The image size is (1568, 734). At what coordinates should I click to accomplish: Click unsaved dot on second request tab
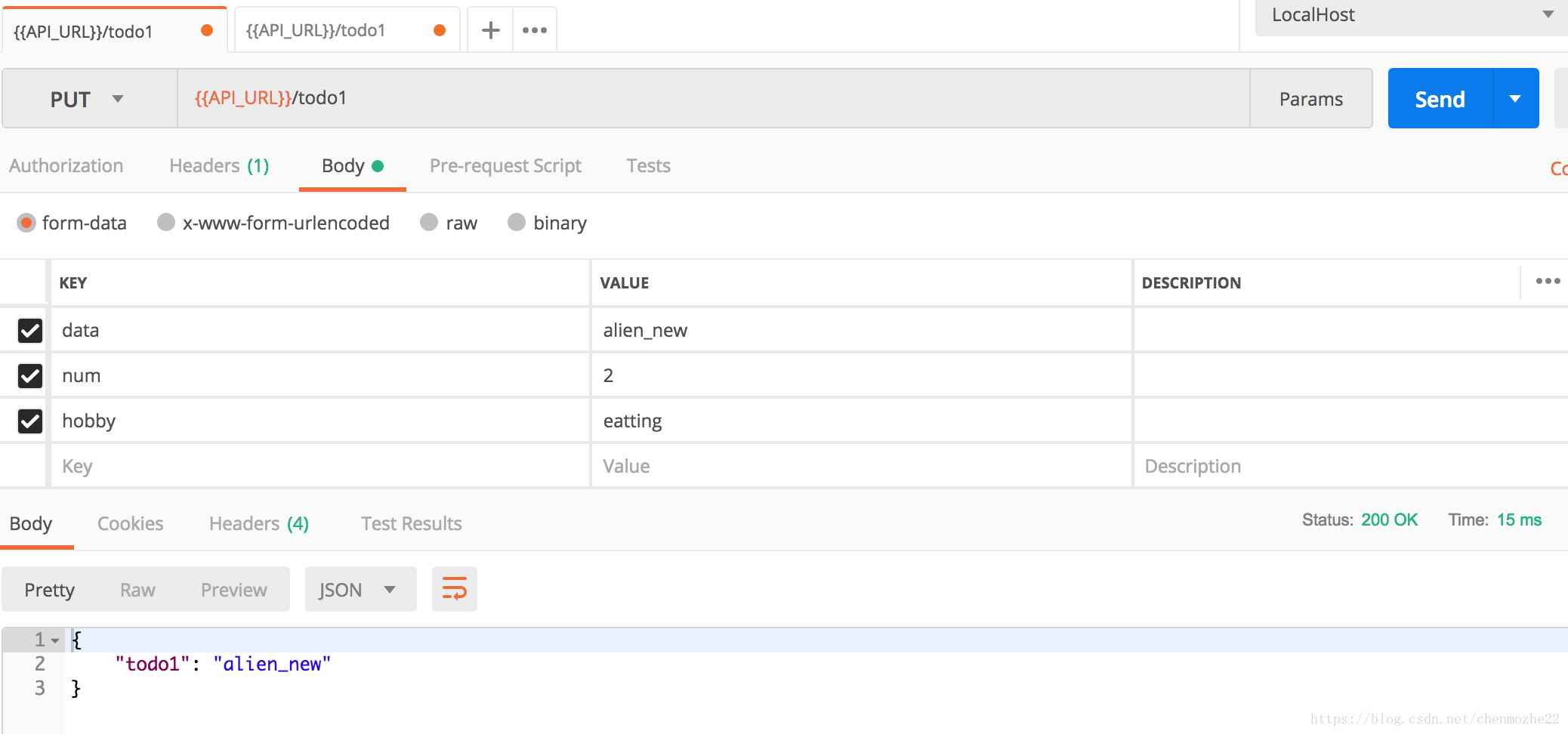(440, 30)
